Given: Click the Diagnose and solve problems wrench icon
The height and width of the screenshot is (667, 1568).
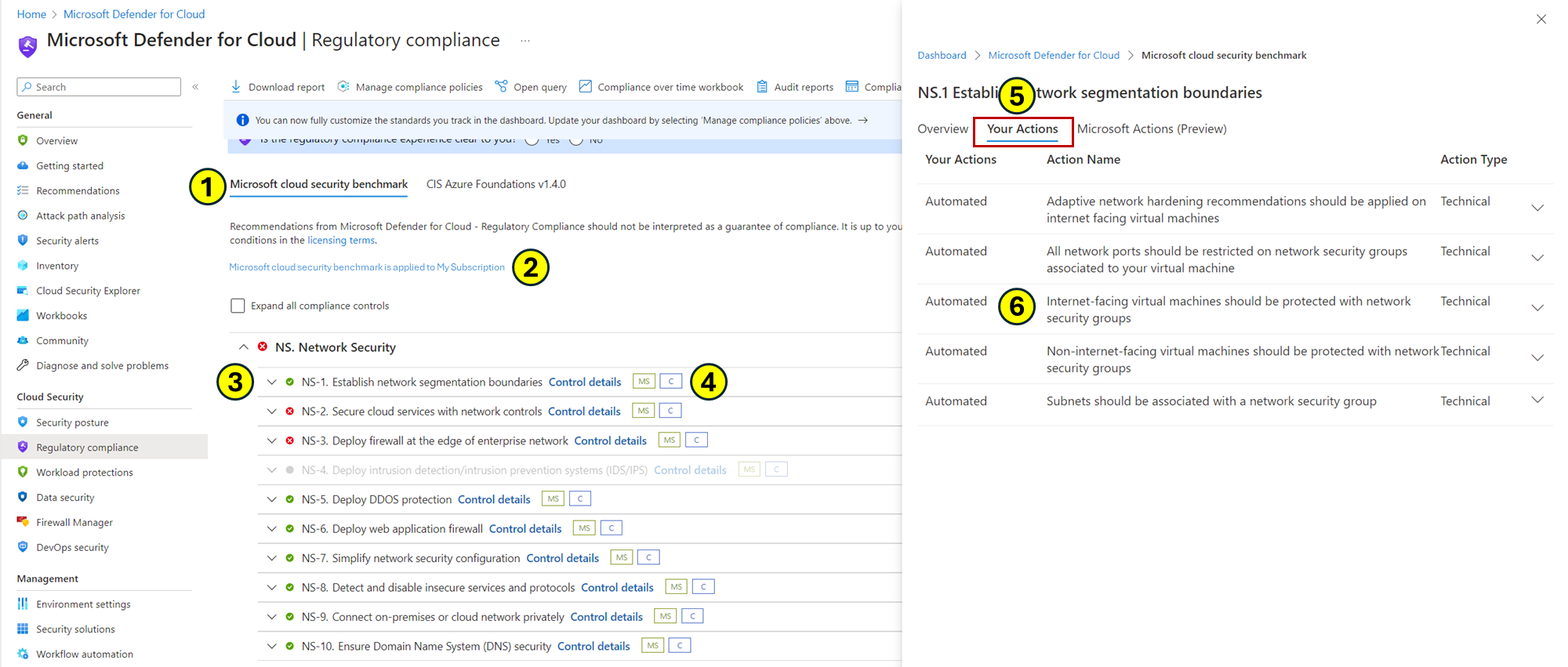Looking at the screenshot, I should point(23,365).
